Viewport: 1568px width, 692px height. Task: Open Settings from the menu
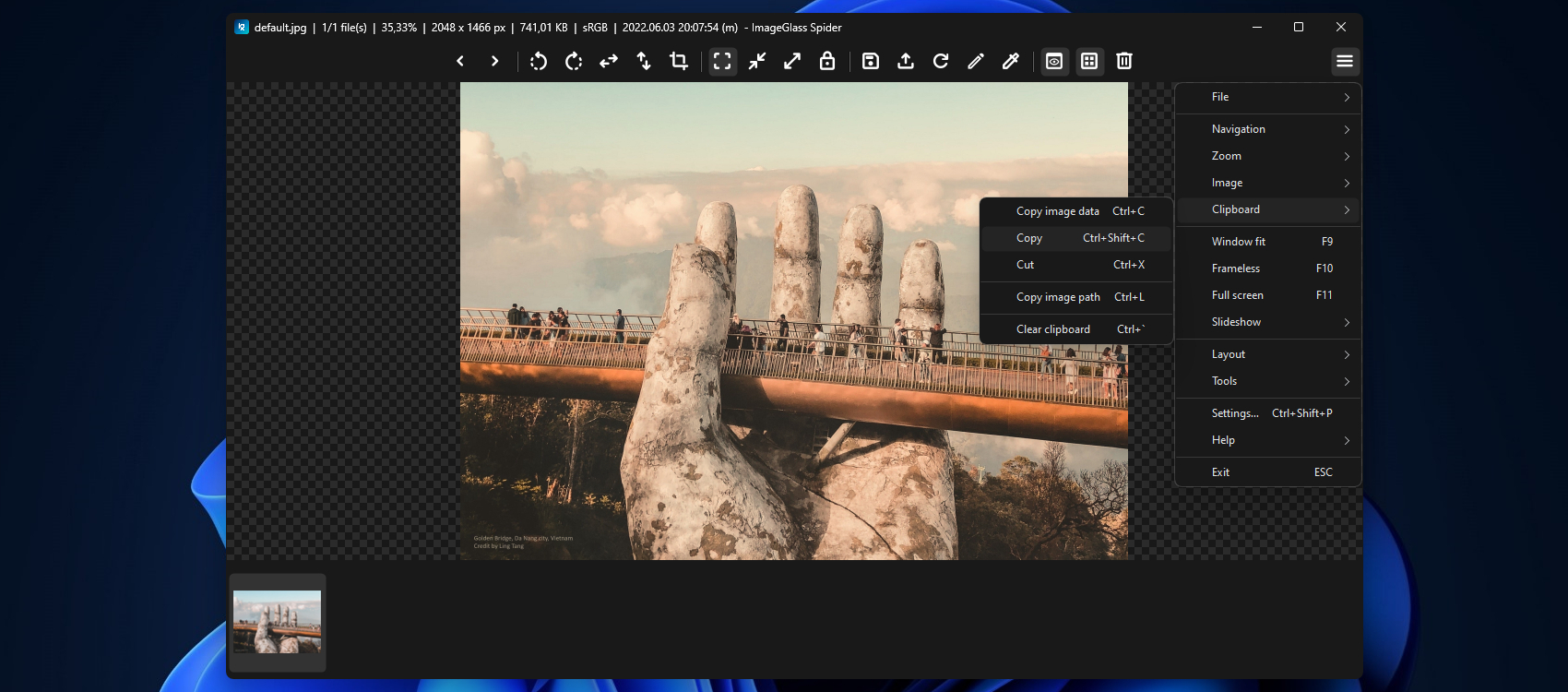pyautogui.click(x=1268, y=413)
